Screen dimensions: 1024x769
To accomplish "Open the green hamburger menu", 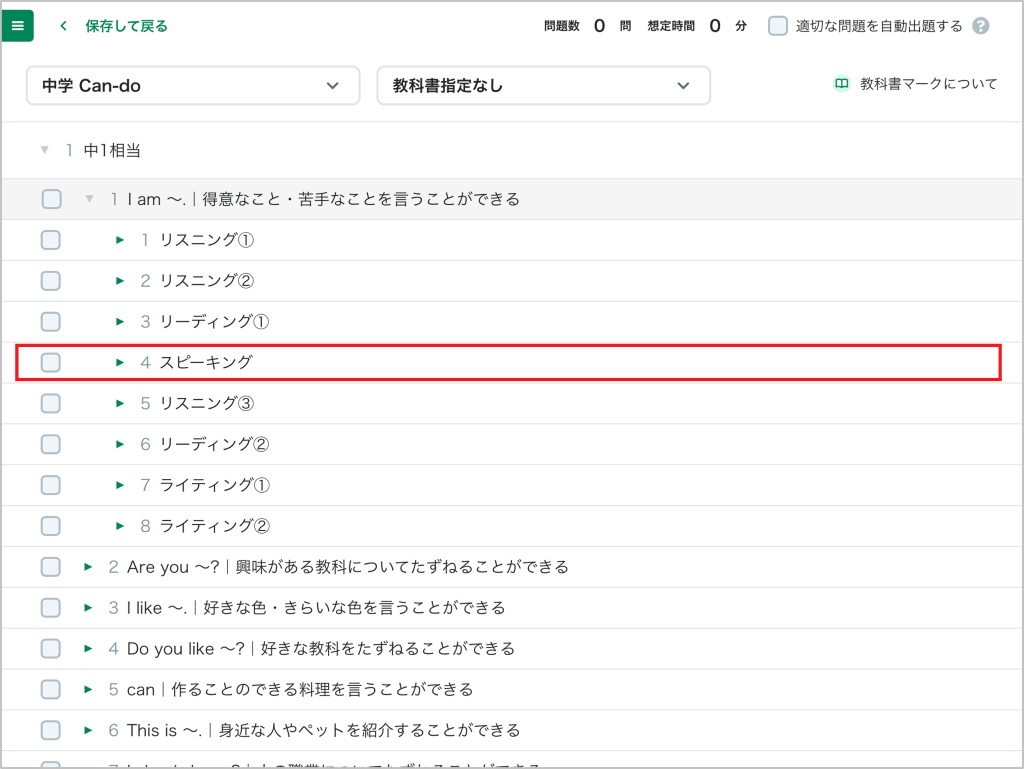I will [x=18, y=26].
